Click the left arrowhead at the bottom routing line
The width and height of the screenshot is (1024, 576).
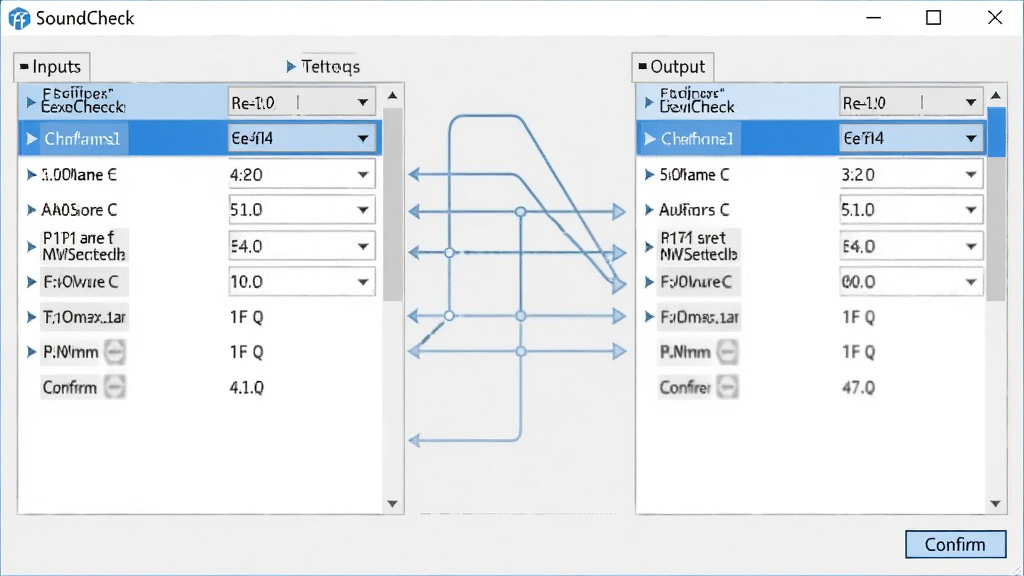[414, 440]
